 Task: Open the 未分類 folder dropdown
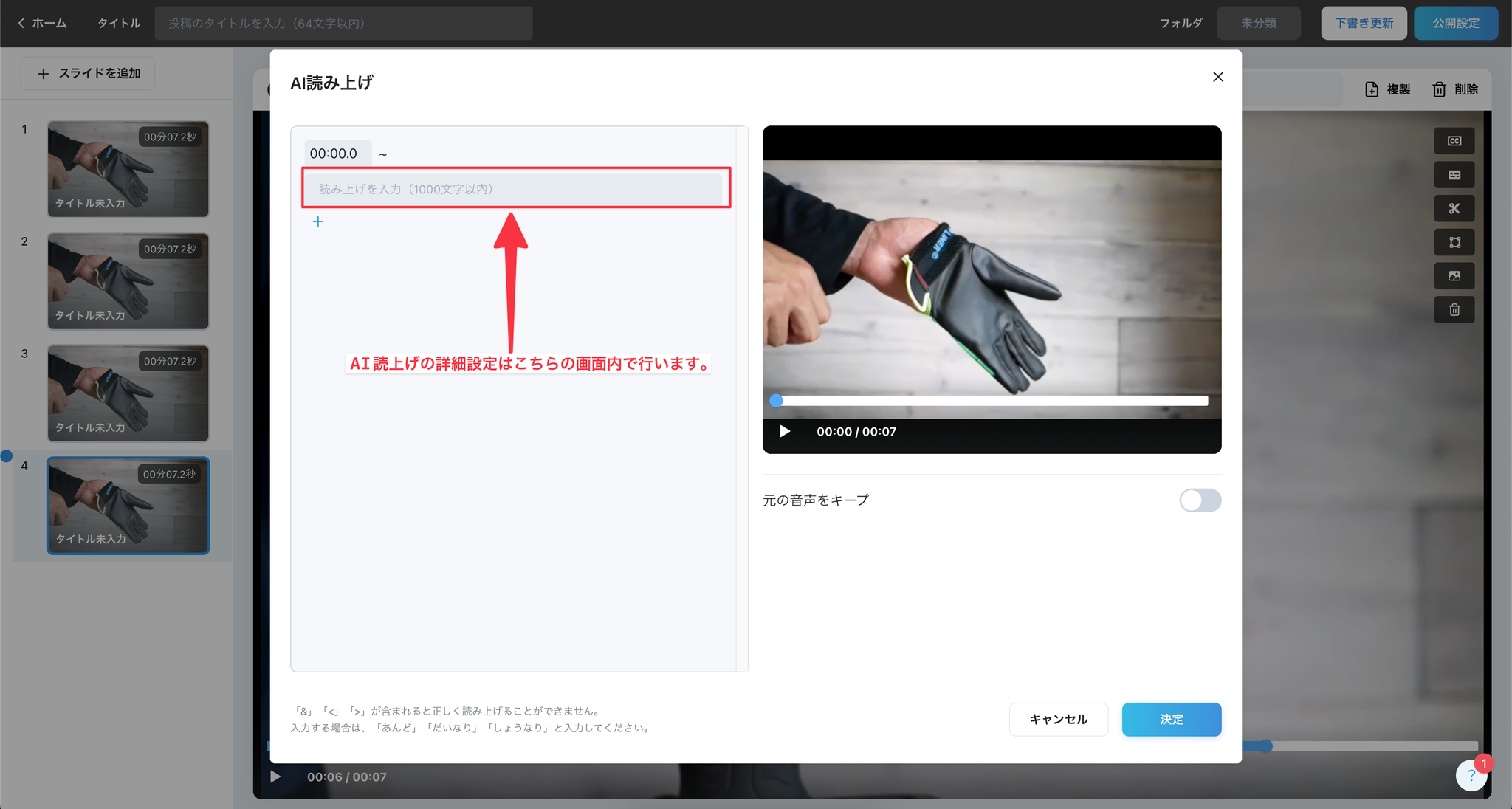1258,24
